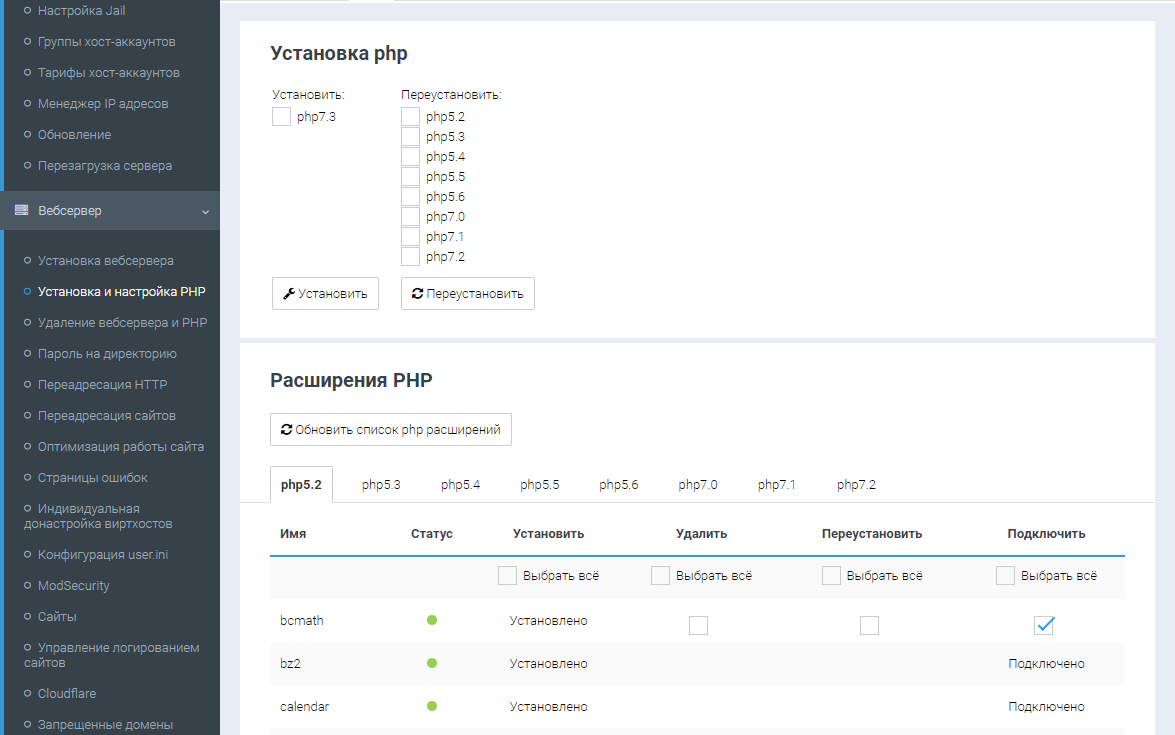Click the refresh icon on Переустановить button
Image resolution: width=1175 pixels, height=735 pixels.
click(418, 293)
